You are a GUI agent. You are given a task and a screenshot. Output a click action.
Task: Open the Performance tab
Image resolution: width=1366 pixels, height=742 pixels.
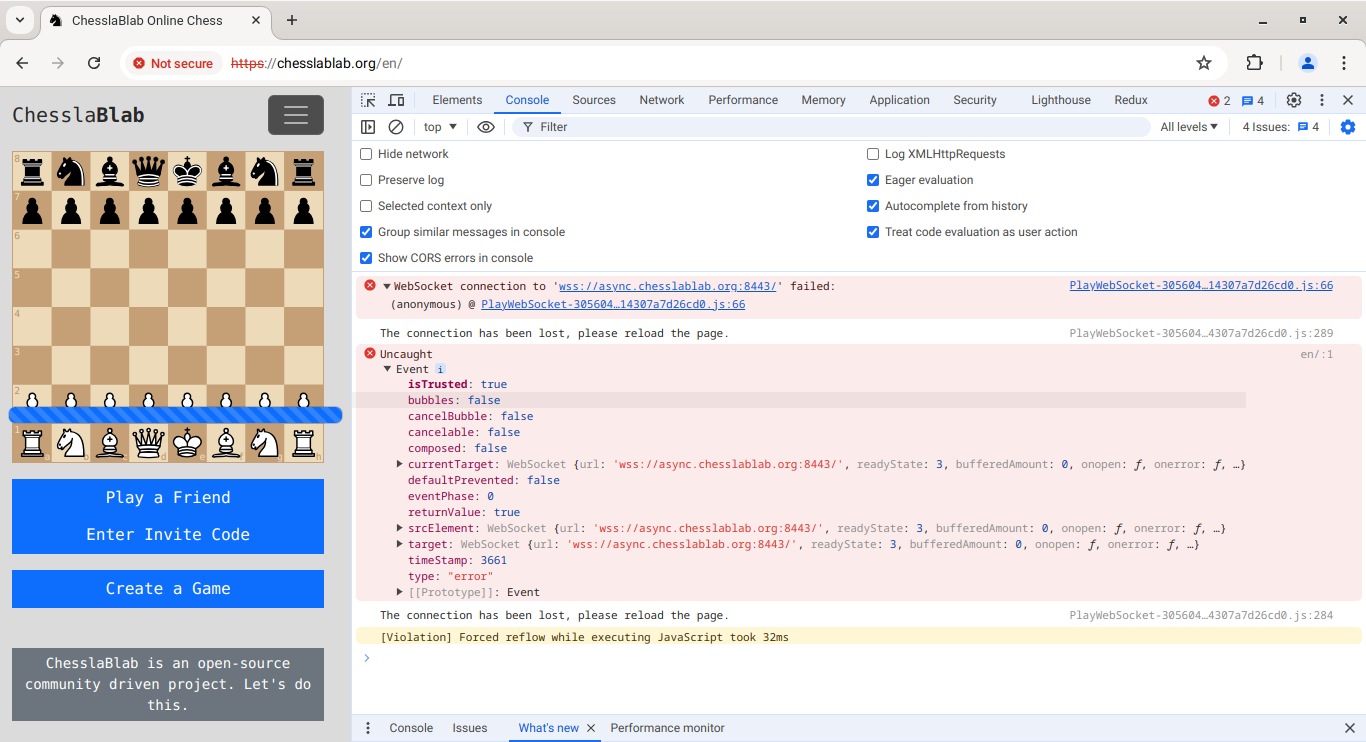click(x=743, y=100)
